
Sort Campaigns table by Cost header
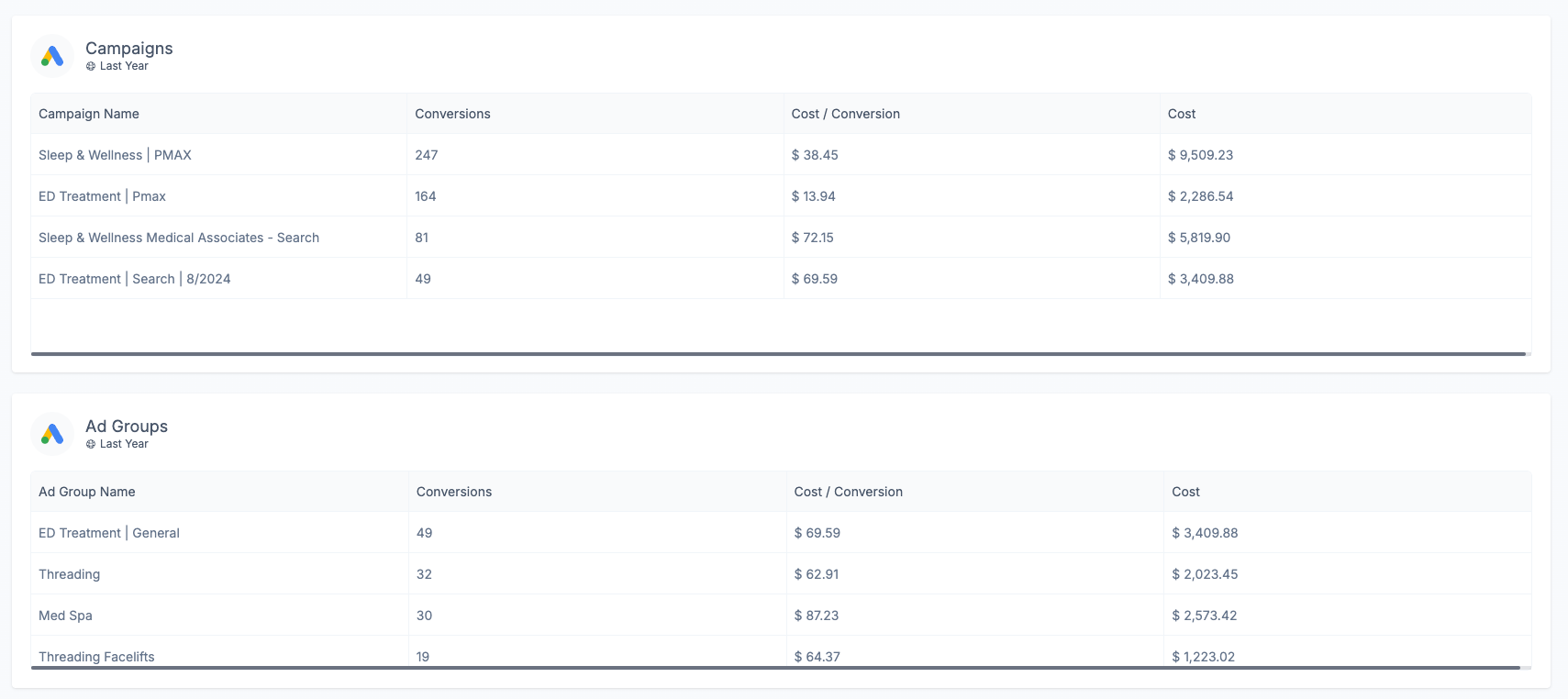[x=1182, y=114]
